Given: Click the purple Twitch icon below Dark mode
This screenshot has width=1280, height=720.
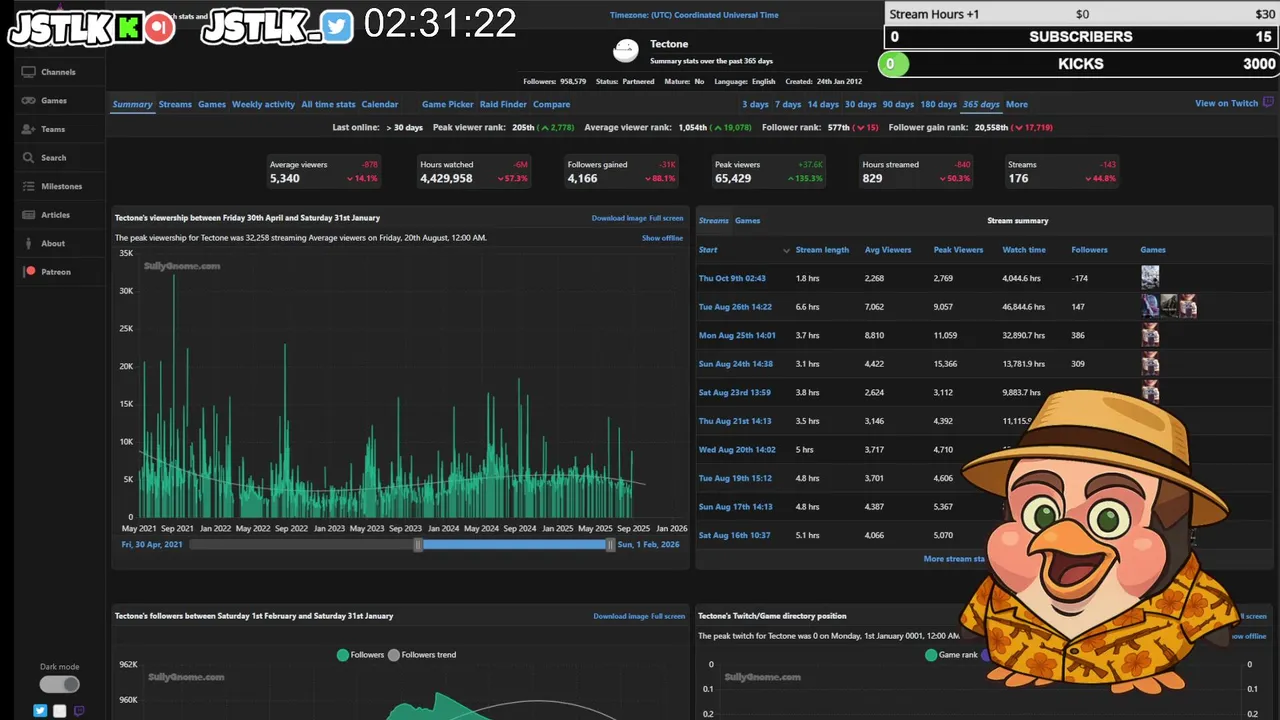Looking at the screenshot, I should (x=79, y=711).
